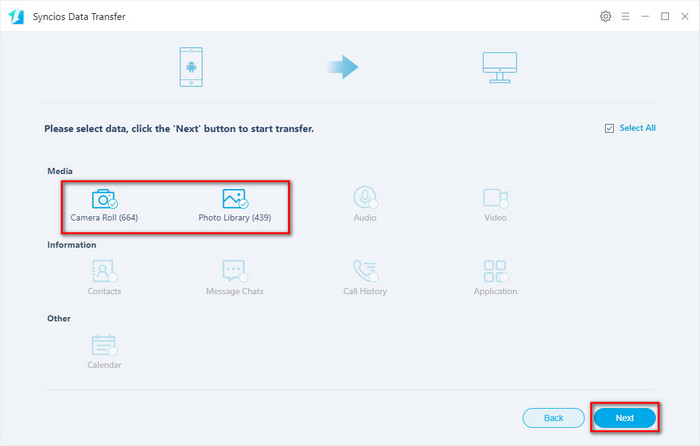700x446 pixels.
Task: Click the Call History label
Action: [x=365, y=292]
